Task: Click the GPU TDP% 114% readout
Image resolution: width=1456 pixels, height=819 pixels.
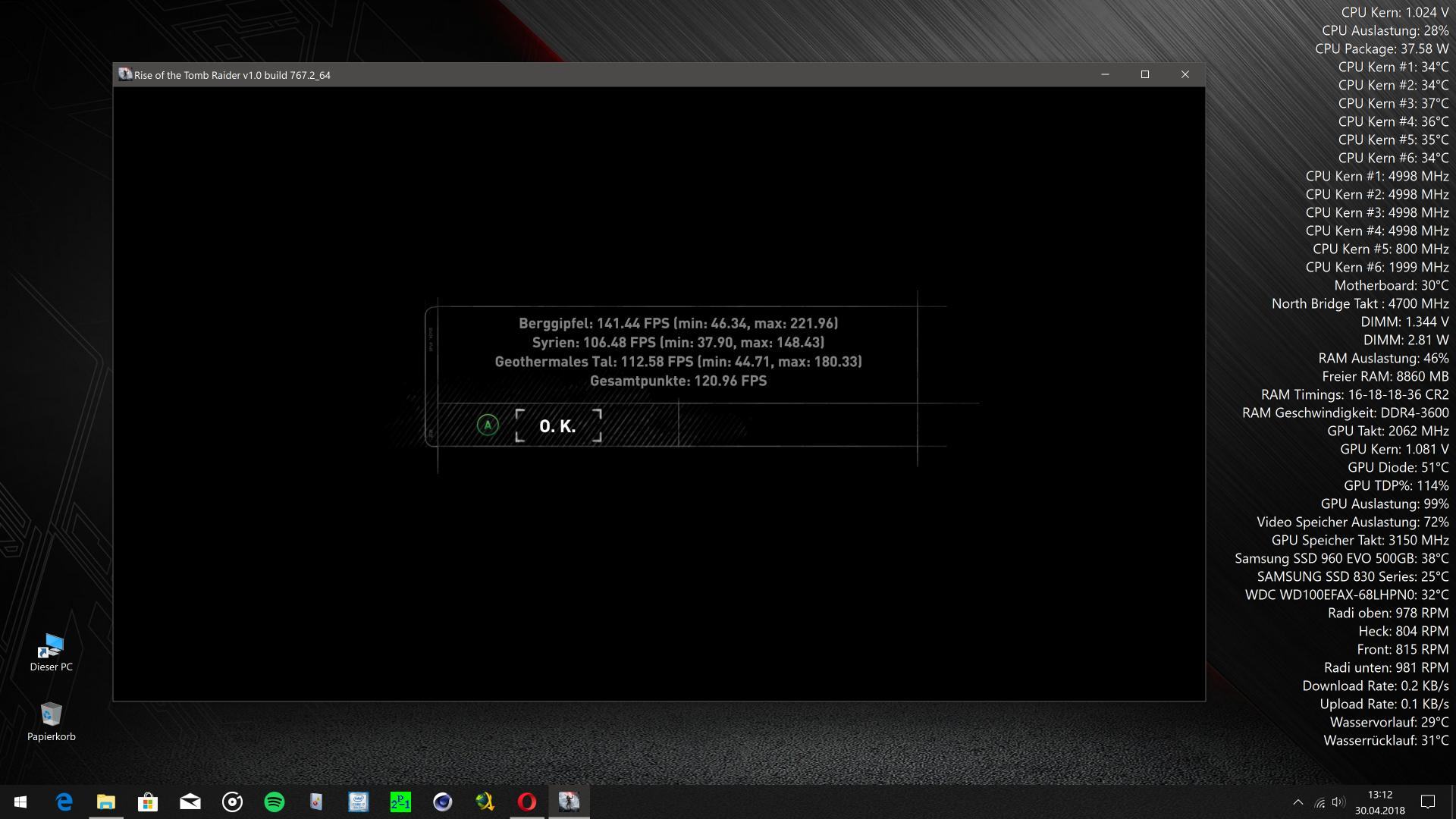Action: tap(1396, 485)
